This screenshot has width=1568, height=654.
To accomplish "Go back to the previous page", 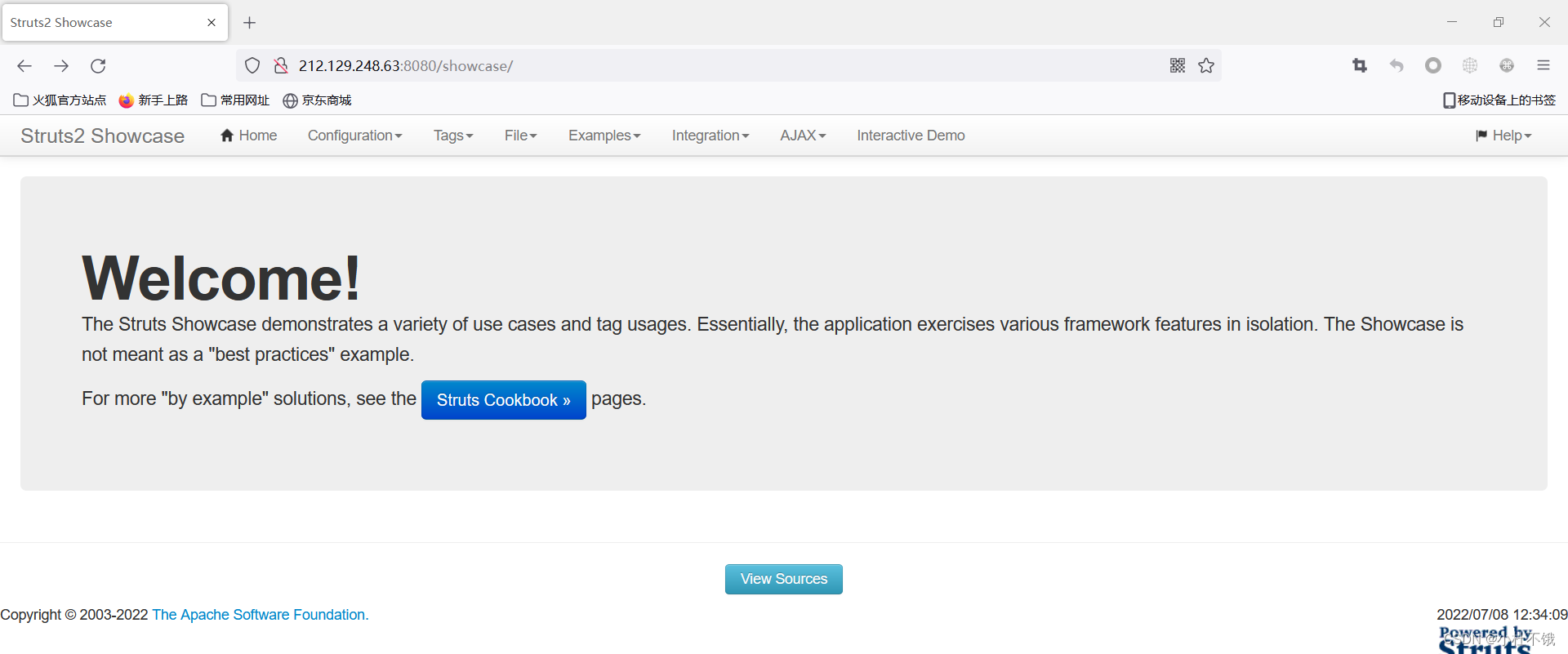I will click(x=24, y=66).
